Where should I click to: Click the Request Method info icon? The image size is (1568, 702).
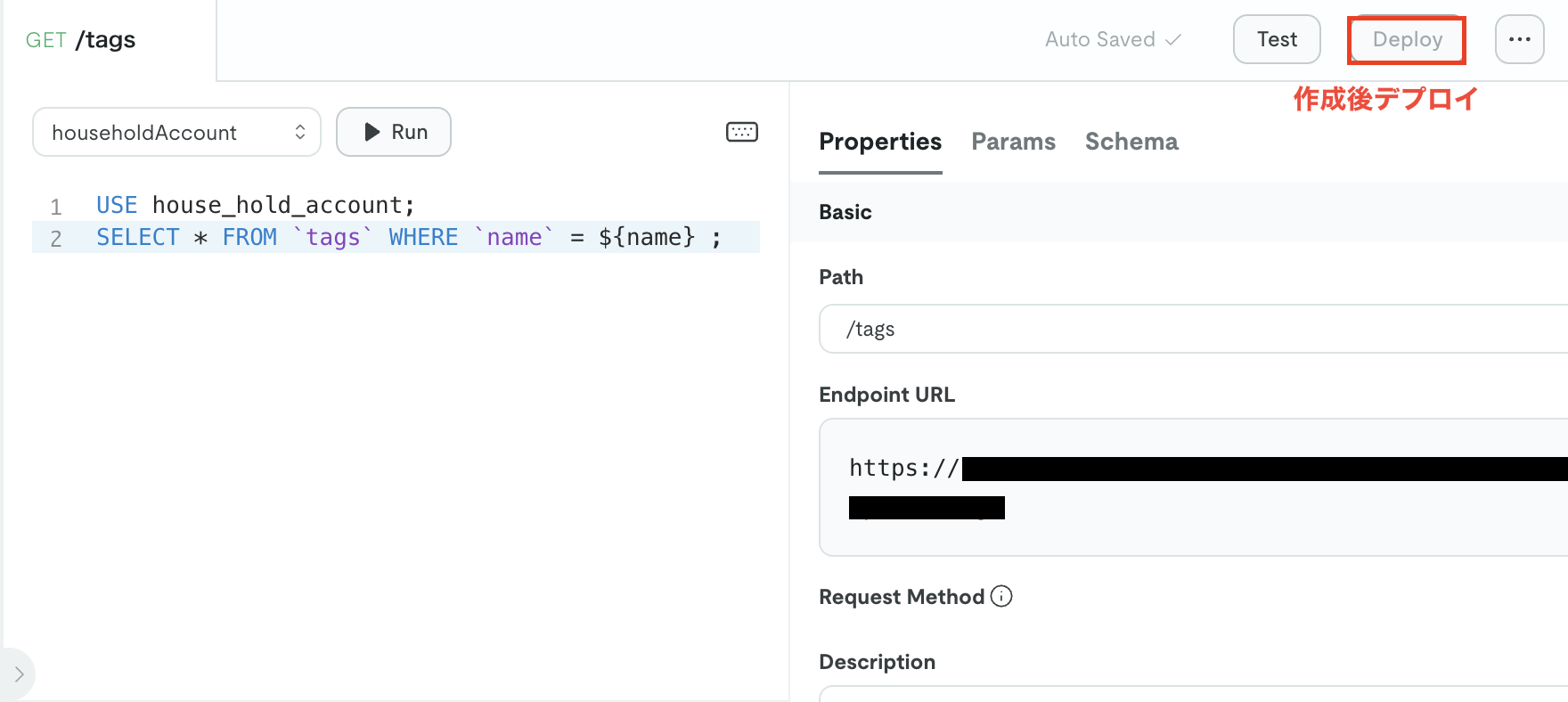1001,596
